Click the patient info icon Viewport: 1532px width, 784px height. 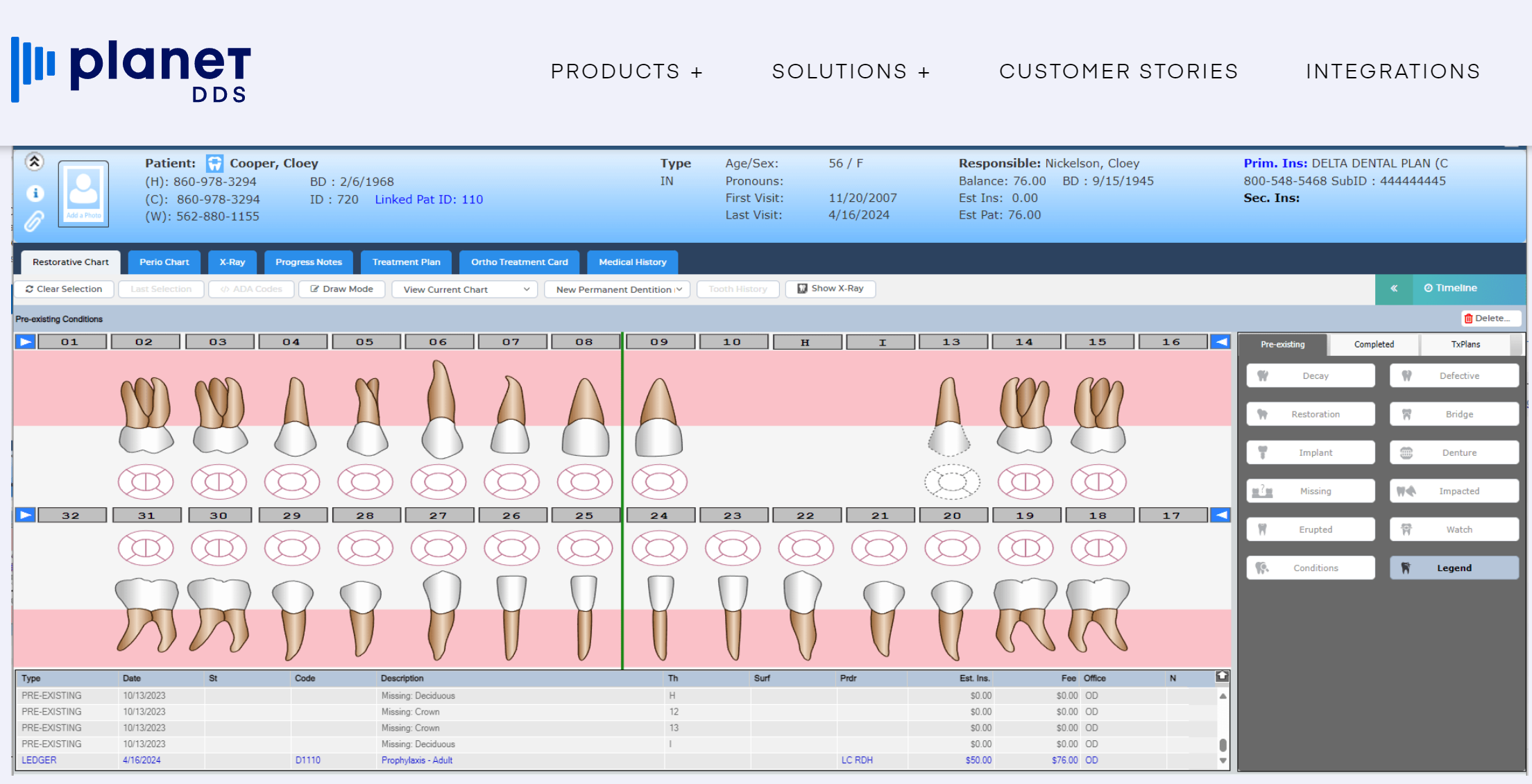[x=35, y=193]
